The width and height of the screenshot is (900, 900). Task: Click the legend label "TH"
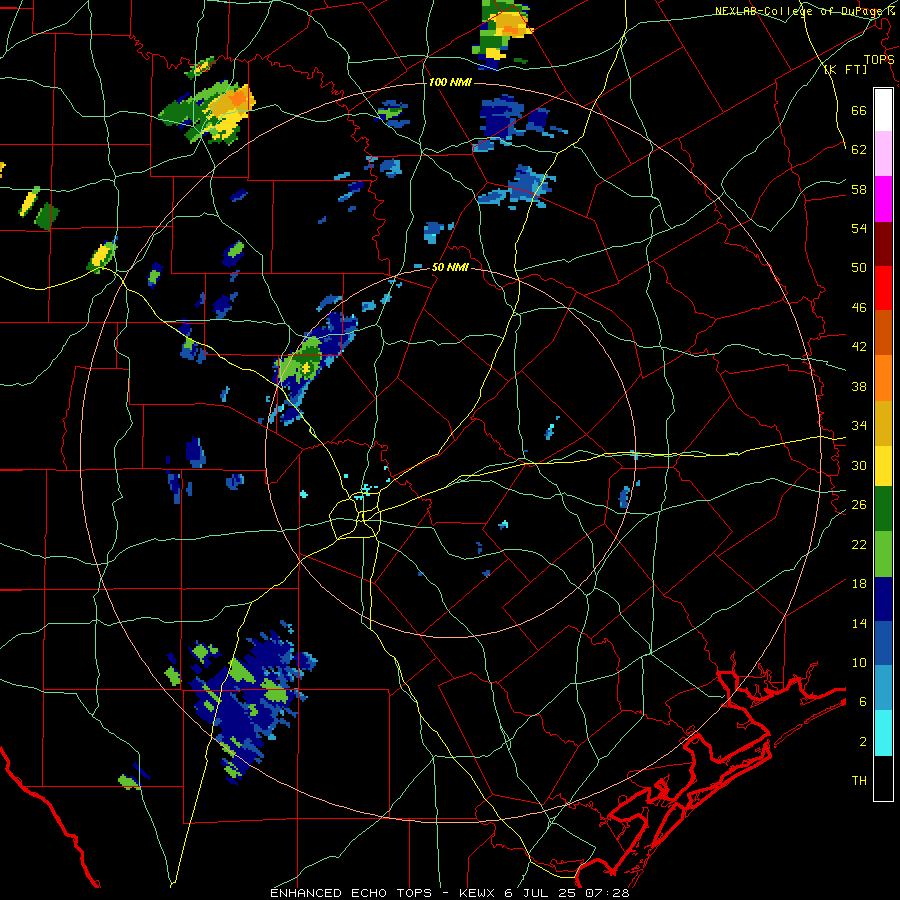tap(859, 781)
